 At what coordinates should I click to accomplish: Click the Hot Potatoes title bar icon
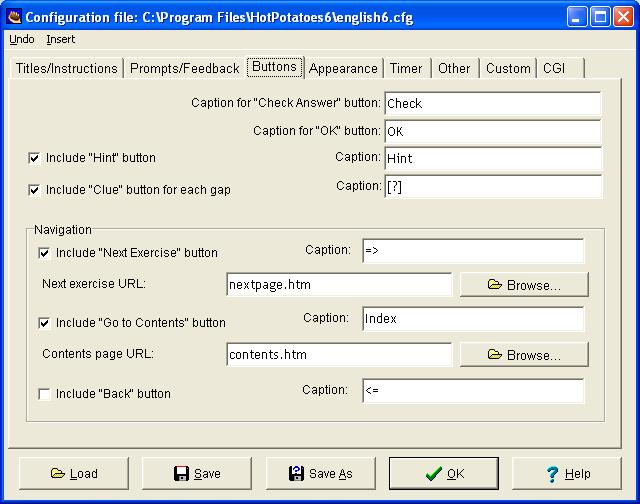(x=15, y=17)
